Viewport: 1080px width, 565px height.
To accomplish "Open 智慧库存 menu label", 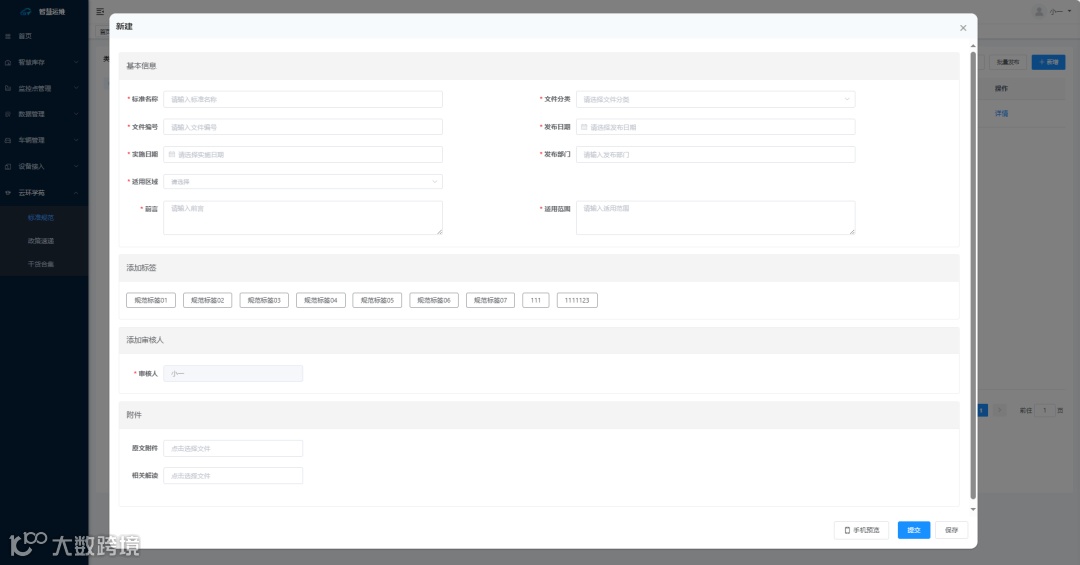I will [x=31, y=62].
